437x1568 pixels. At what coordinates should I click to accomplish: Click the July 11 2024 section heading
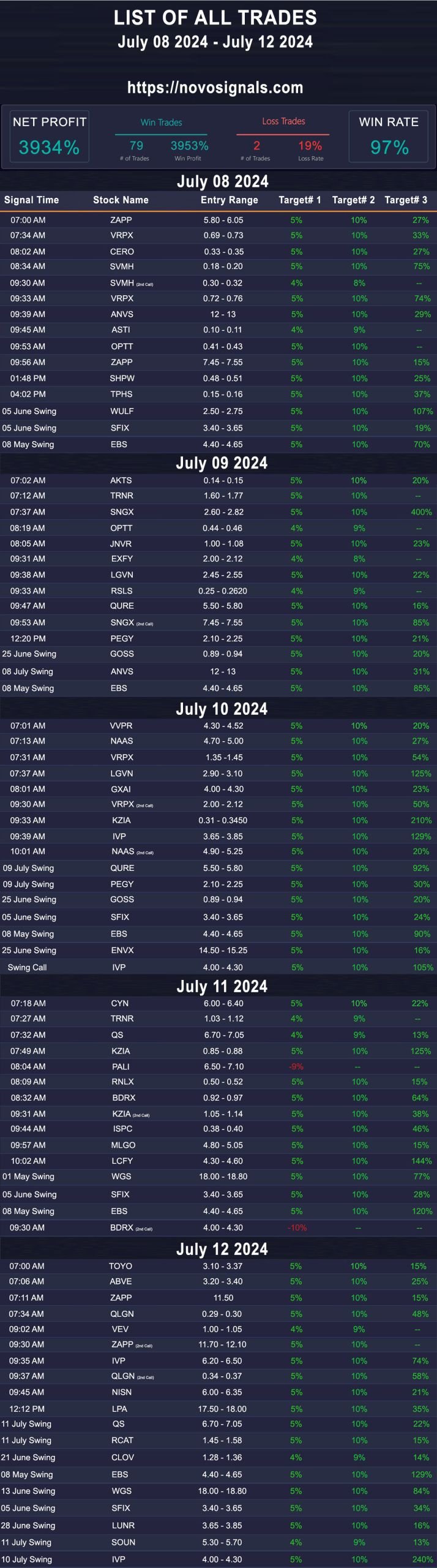tap(222, 986)
